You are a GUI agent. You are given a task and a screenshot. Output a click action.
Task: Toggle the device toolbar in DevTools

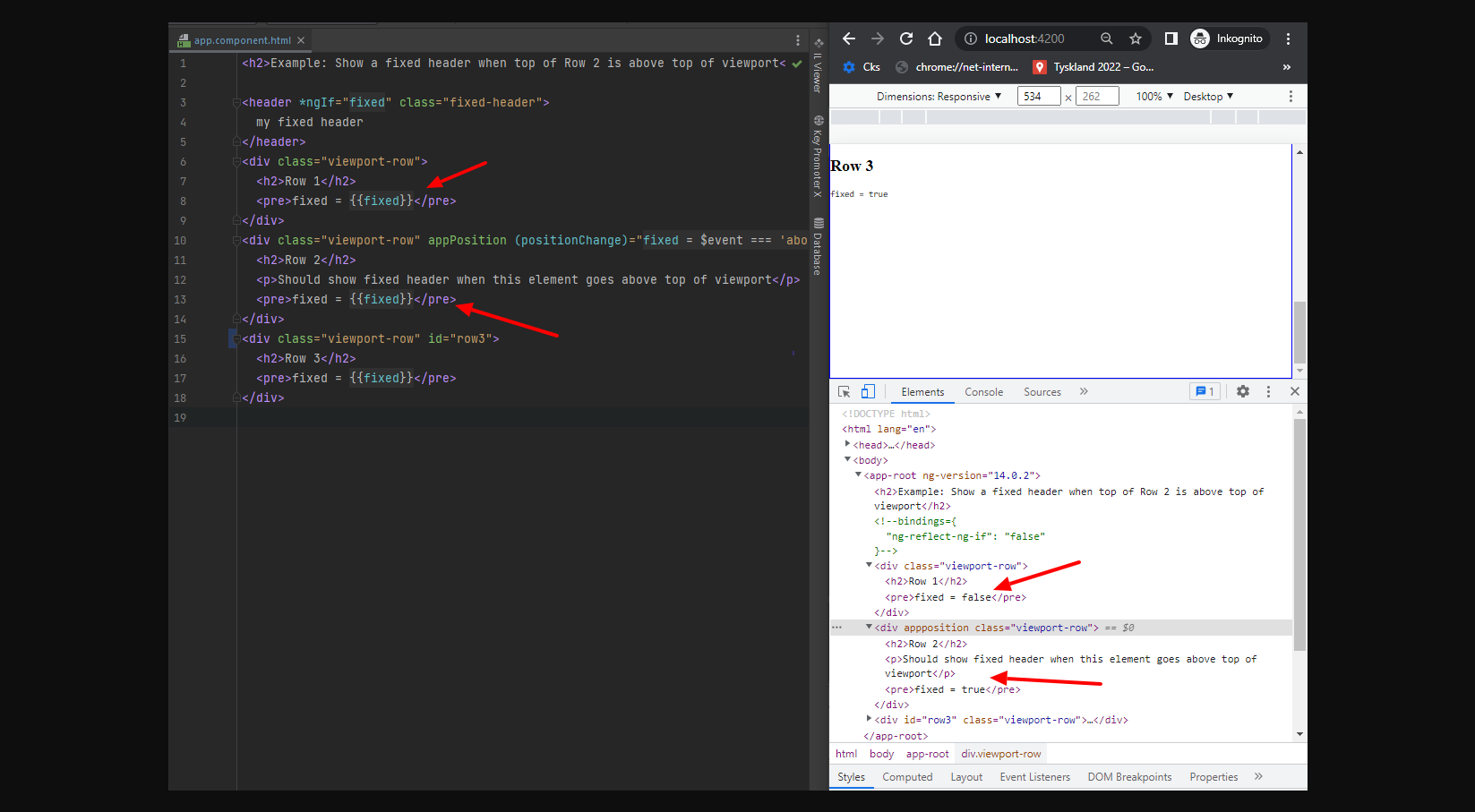[x=868, y=391]
